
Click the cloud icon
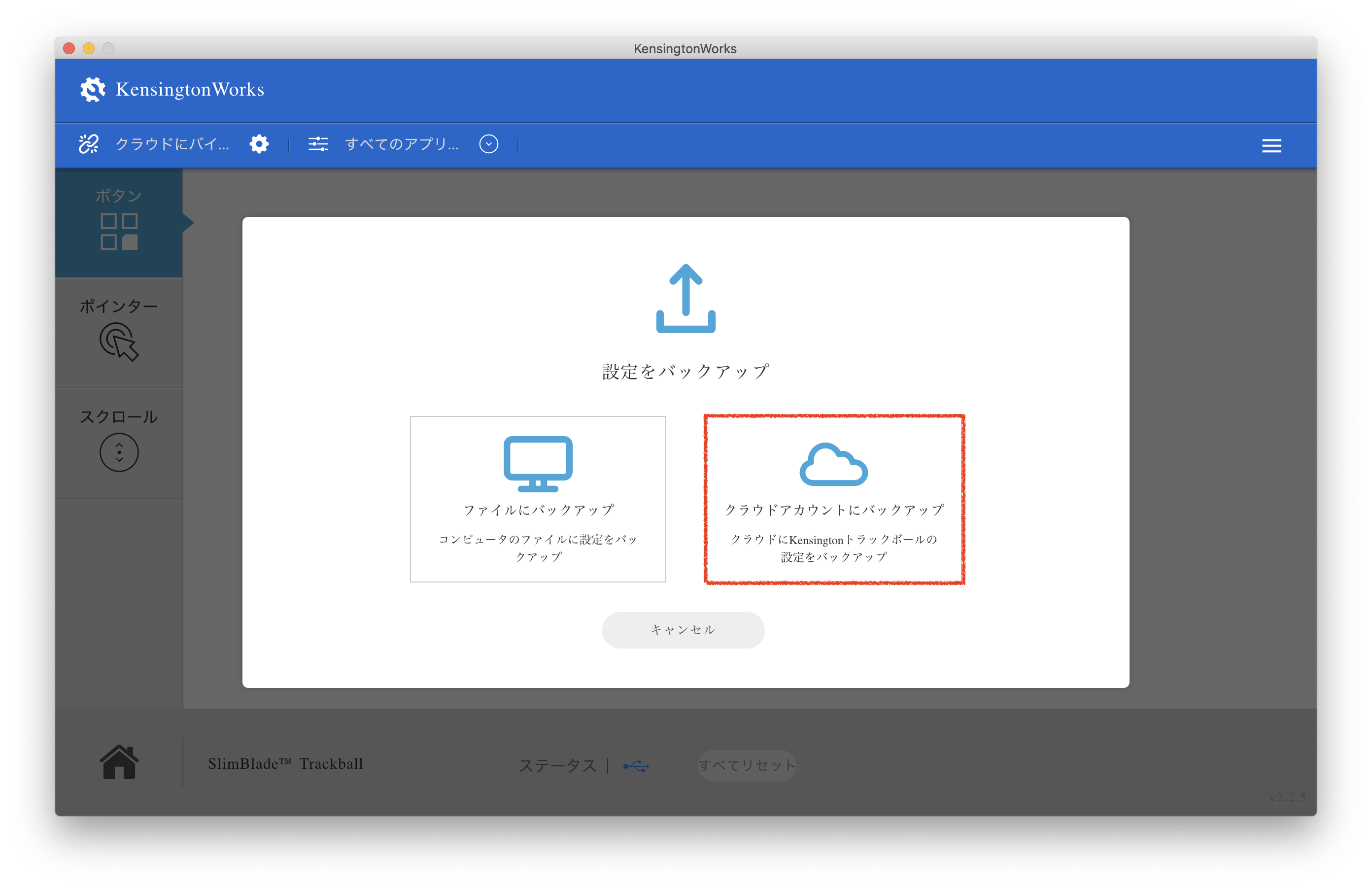point(833,464)
